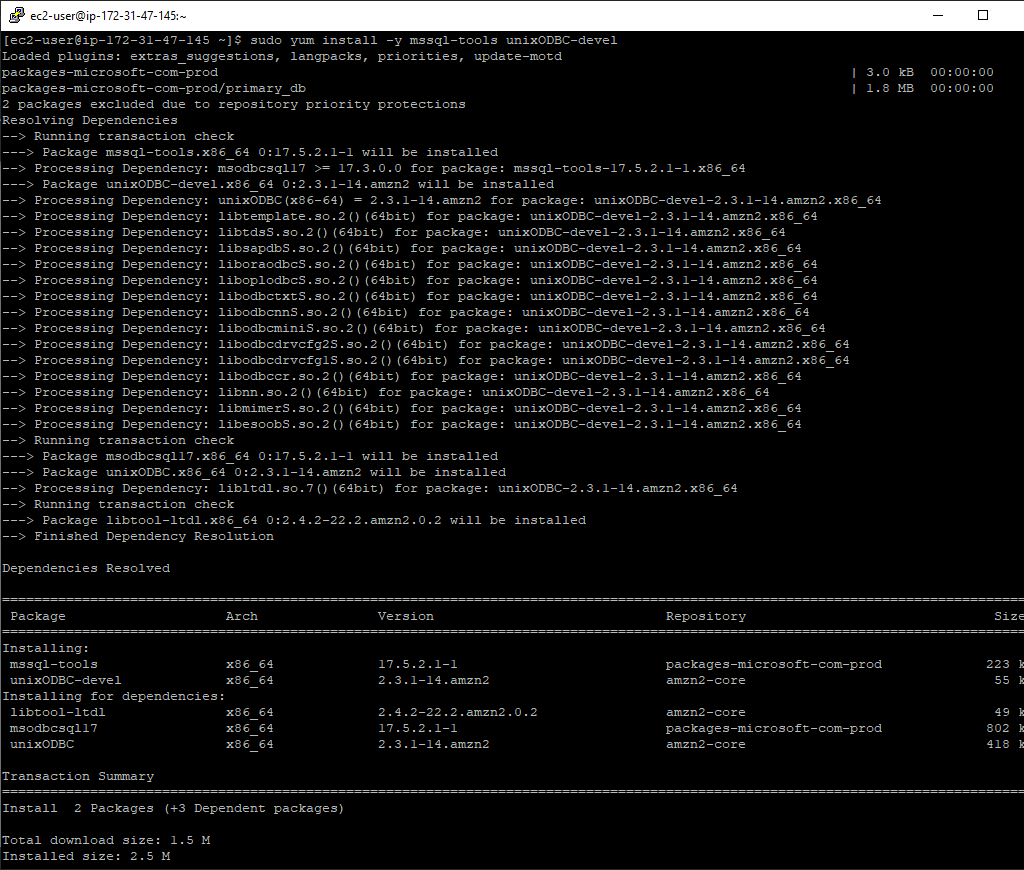This screenshot has height=870, width=1024.
Task: Click the 2 packages excluded line
Action: point(234,105)
